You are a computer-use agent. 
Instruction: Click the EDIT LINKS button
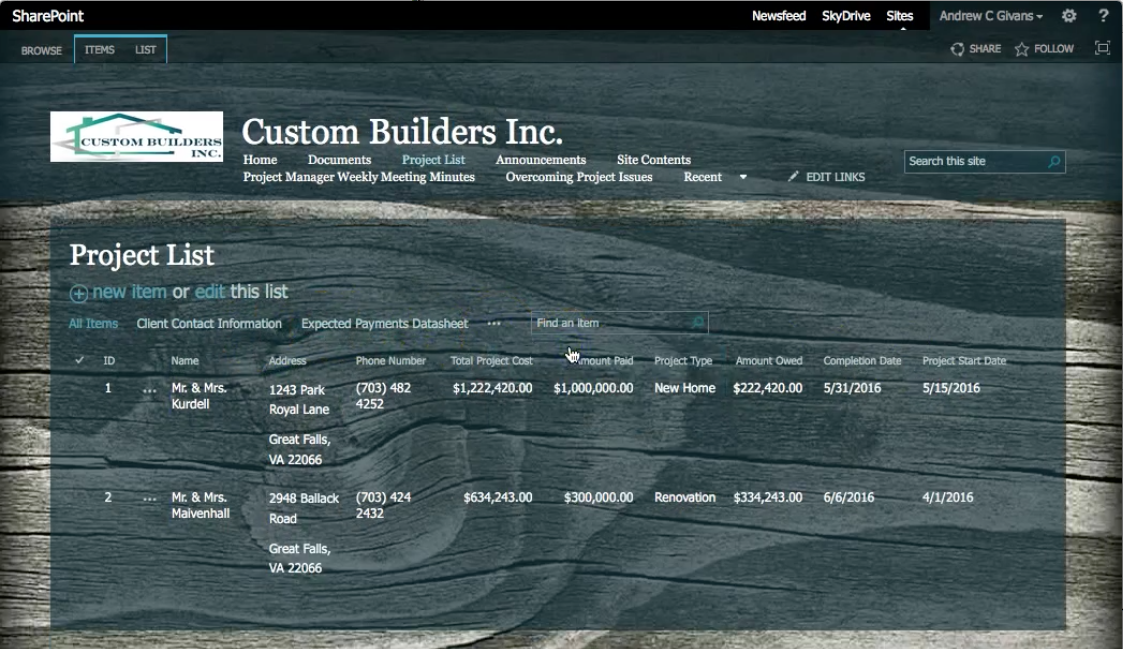[826, 177]
